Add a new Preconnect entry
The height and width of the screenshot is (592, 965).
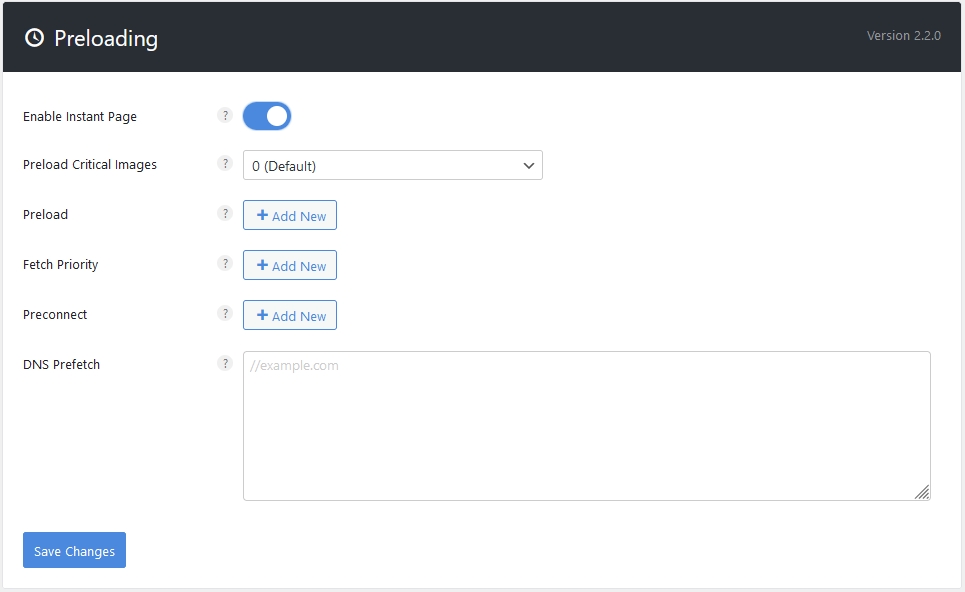(290, 316)
